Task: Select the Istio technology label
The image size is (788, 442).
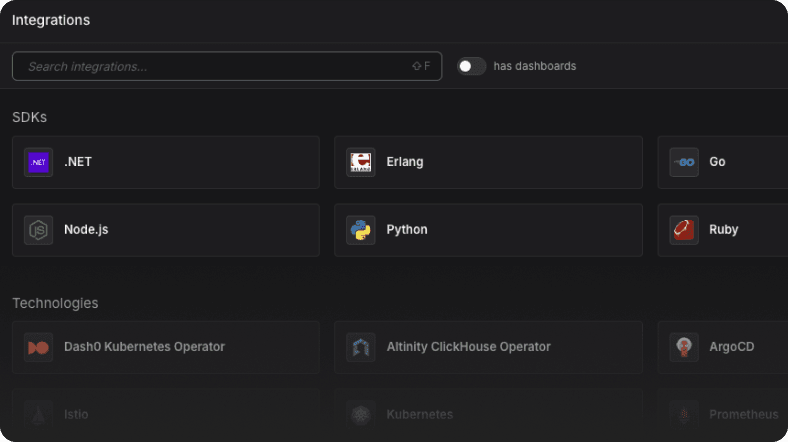Action: coord(76,414)
